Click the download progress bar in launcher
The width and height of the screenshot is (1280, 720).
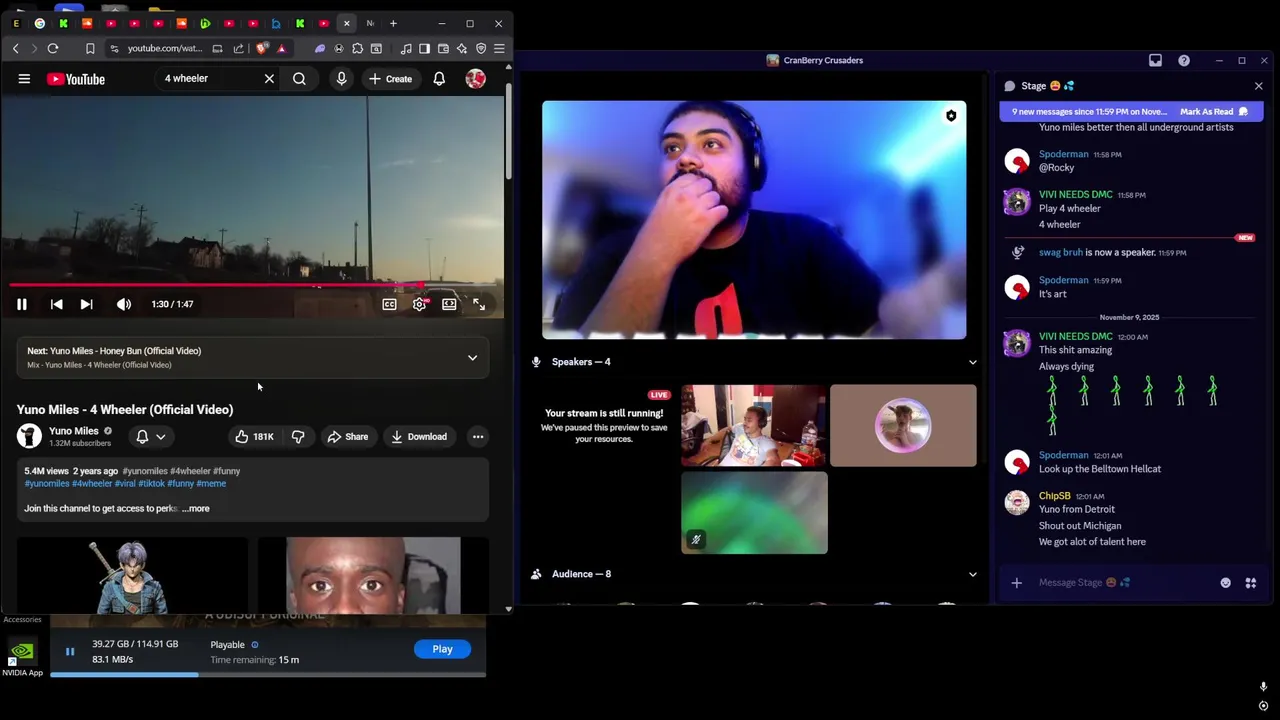tap(268, 675)
